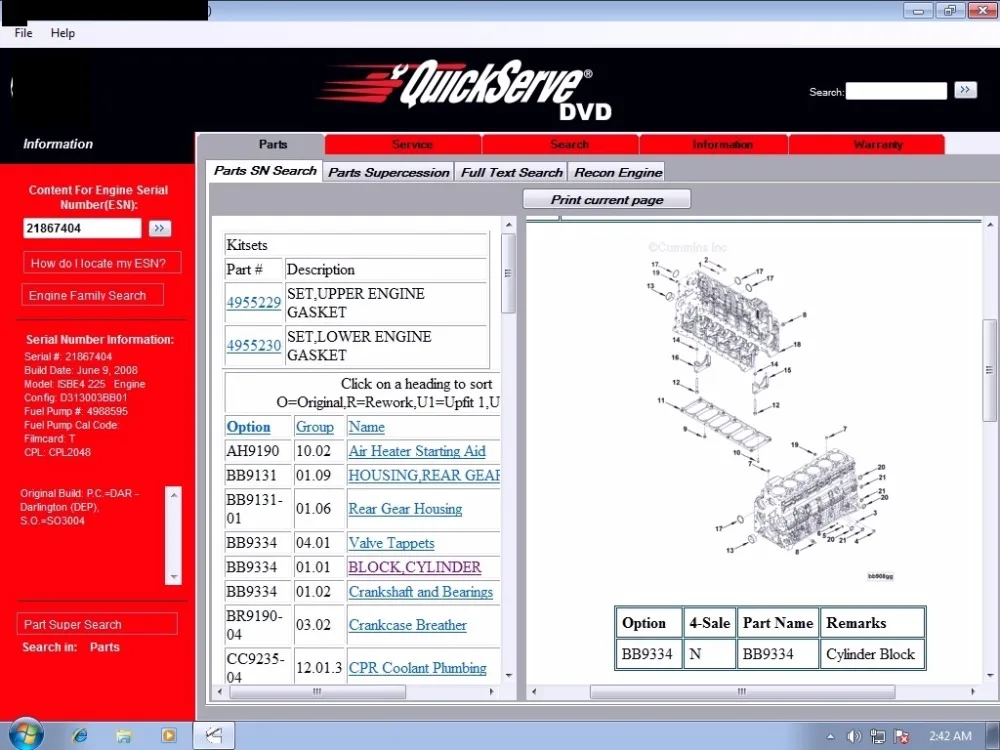Image resolution: width=1000 pixels, height=750 pixels.
Task: Open the Parts Supercession tab
Action: click(388, 172)
